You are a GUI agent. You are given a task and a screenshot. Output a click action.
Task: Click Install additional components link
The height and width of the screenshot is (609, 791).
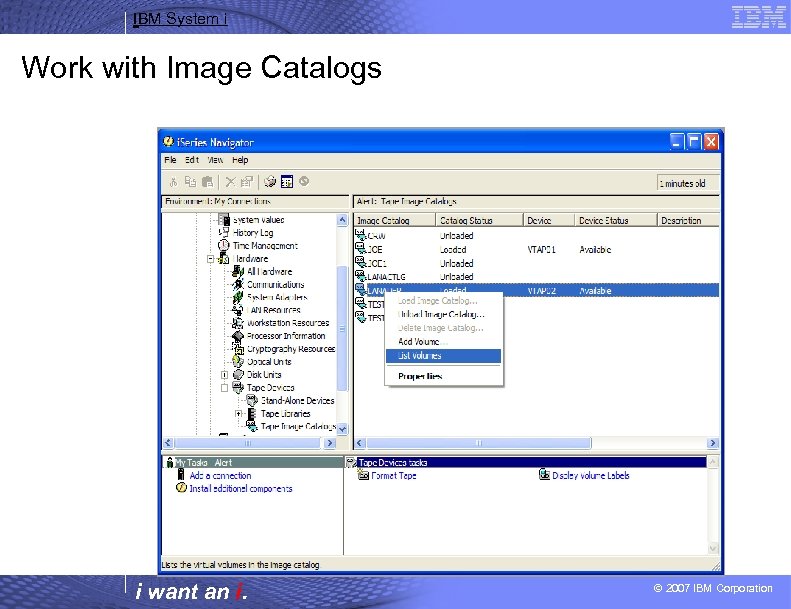click(x=241, y=488)
